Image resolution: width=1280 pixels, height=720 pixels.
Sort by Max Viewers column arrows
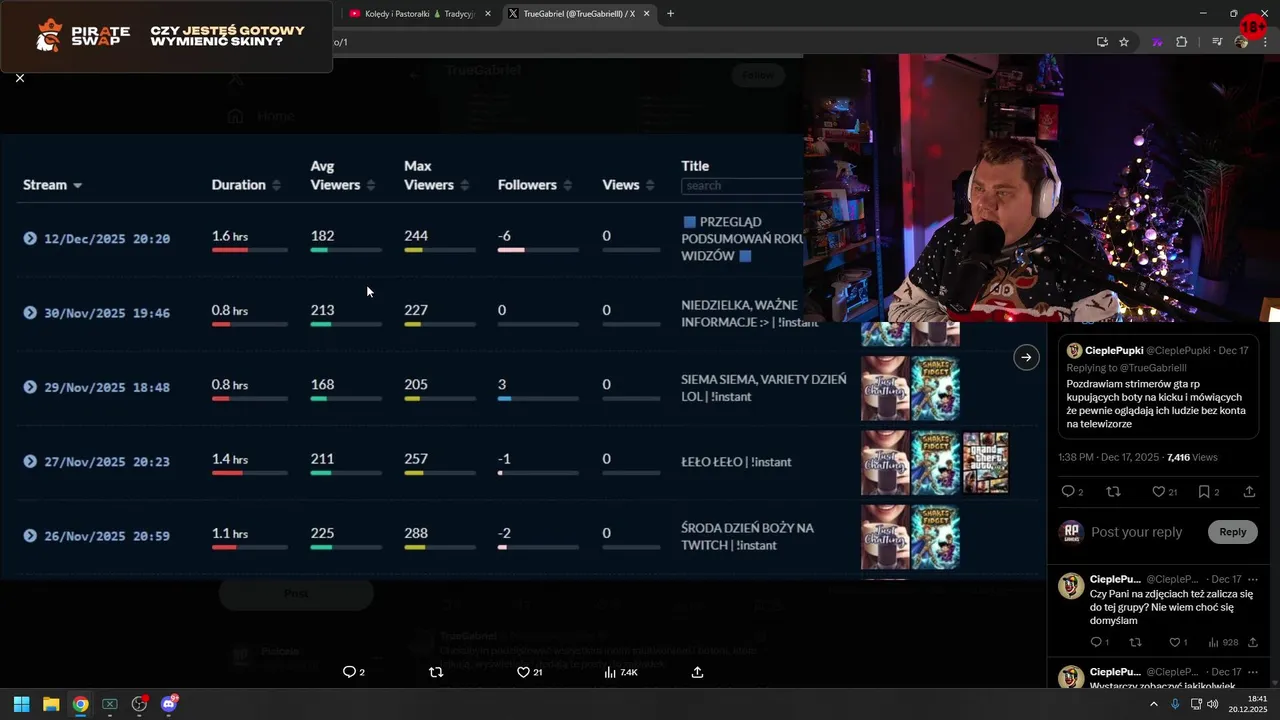[x=463, y=185]
